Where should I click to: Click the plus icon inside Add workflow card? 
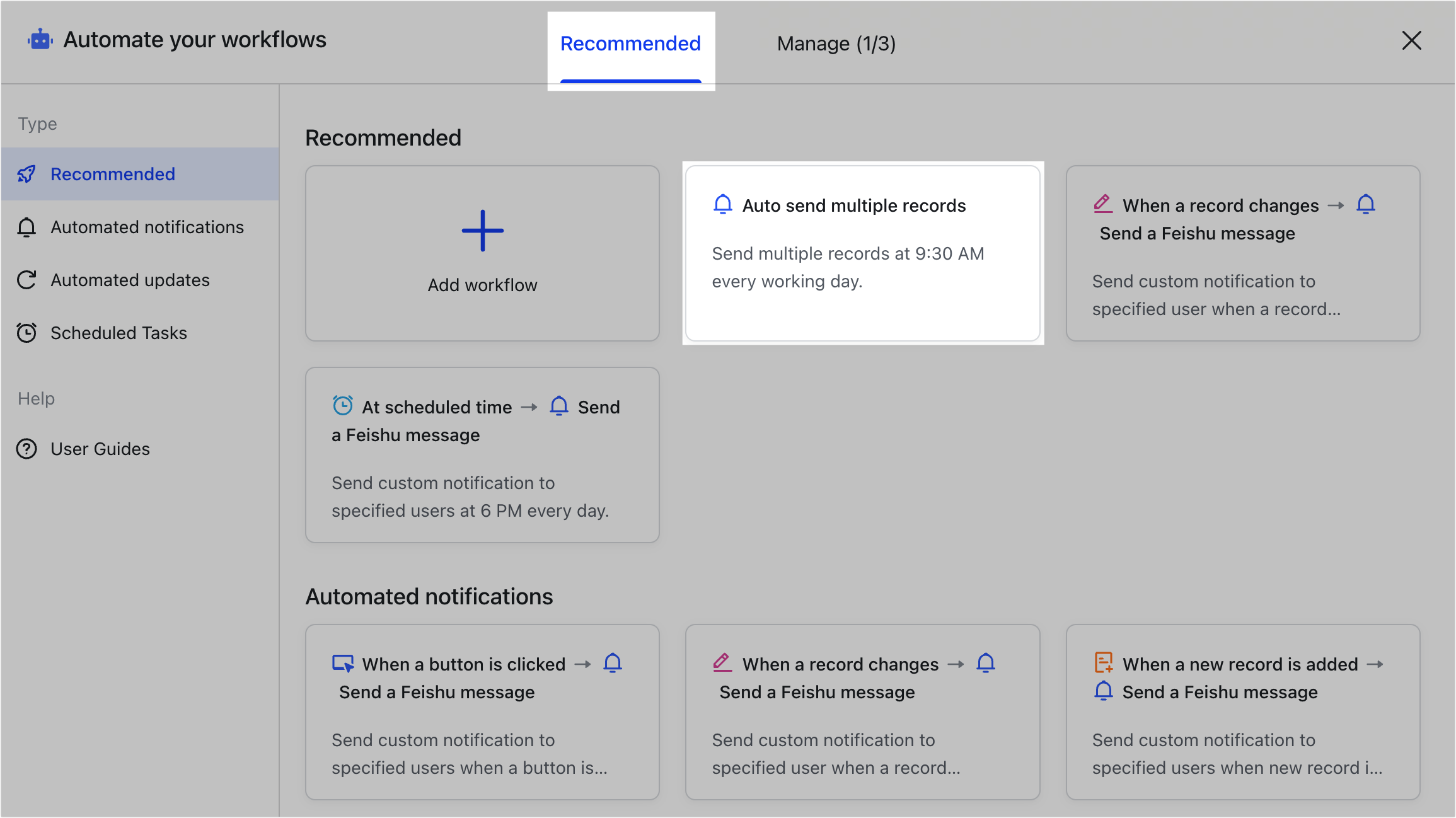point(482,231)
